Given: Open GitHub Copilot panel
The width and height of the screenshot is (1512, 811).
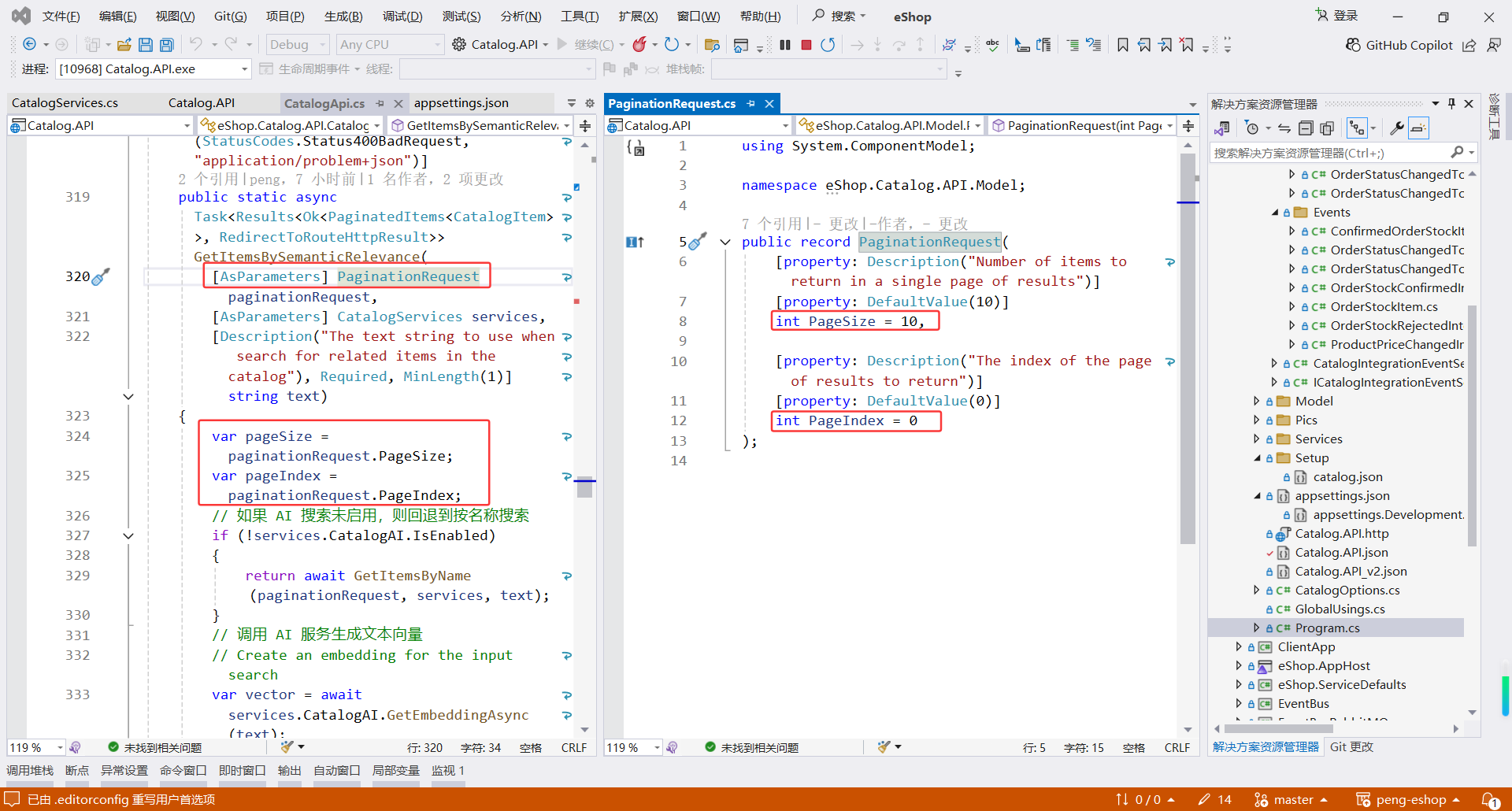Looking at the screenshot, I should pos(1399,45).
